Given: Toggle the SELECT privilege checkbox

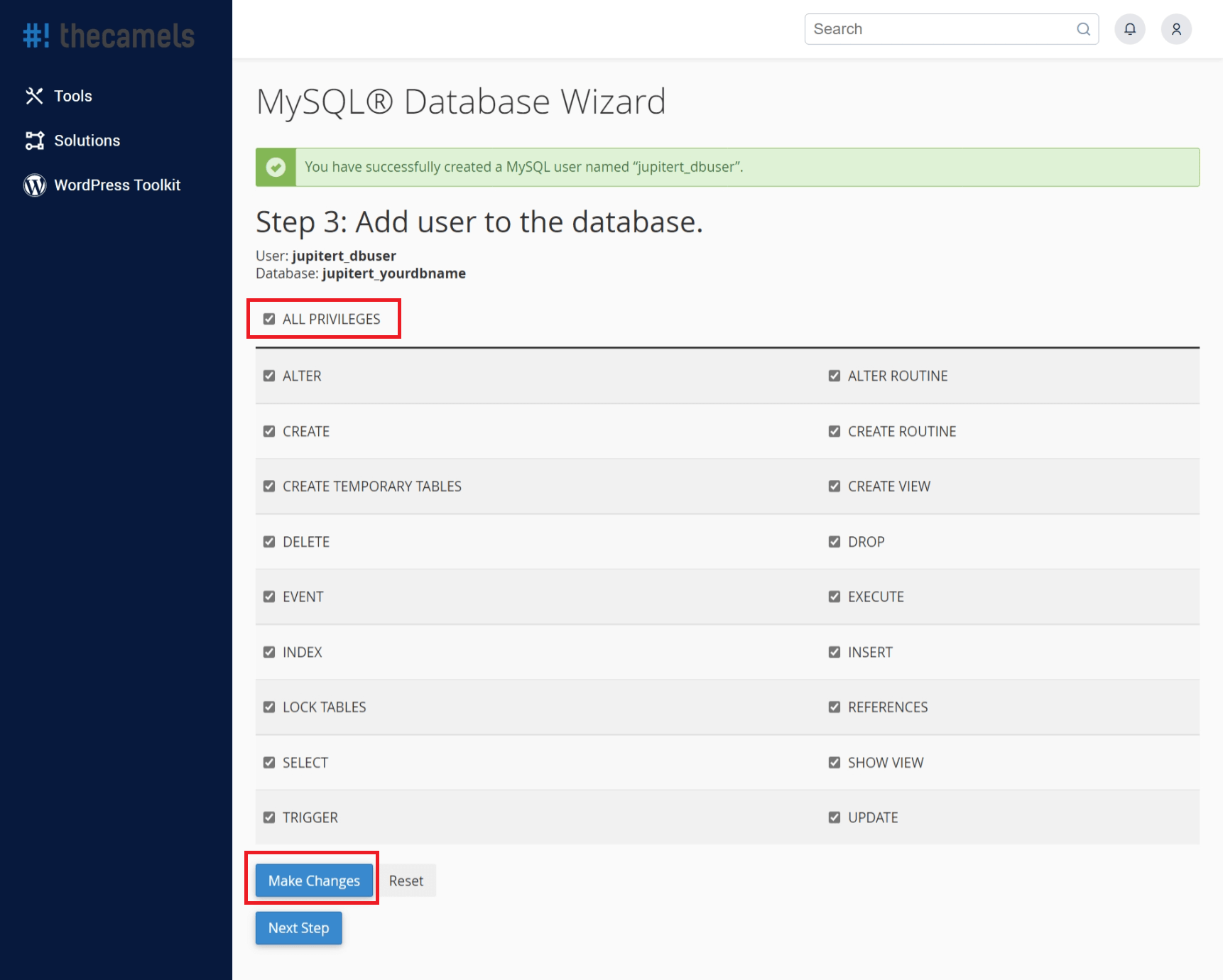Looking at the screenshot, I should point(269,763).
